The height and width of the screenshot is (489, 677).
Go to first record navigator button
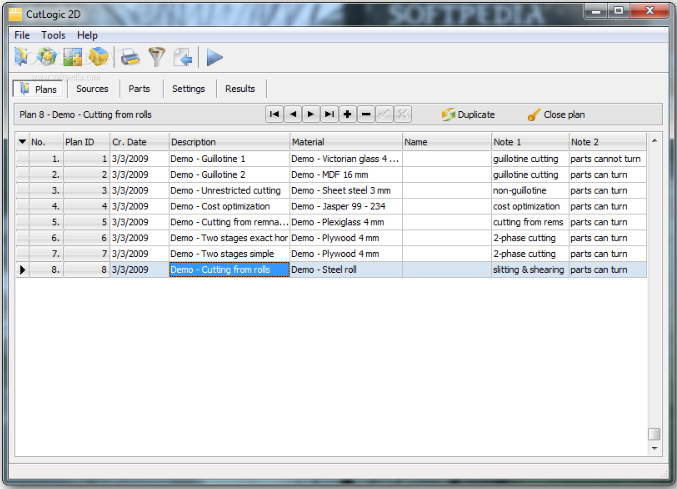pos(274,114)
